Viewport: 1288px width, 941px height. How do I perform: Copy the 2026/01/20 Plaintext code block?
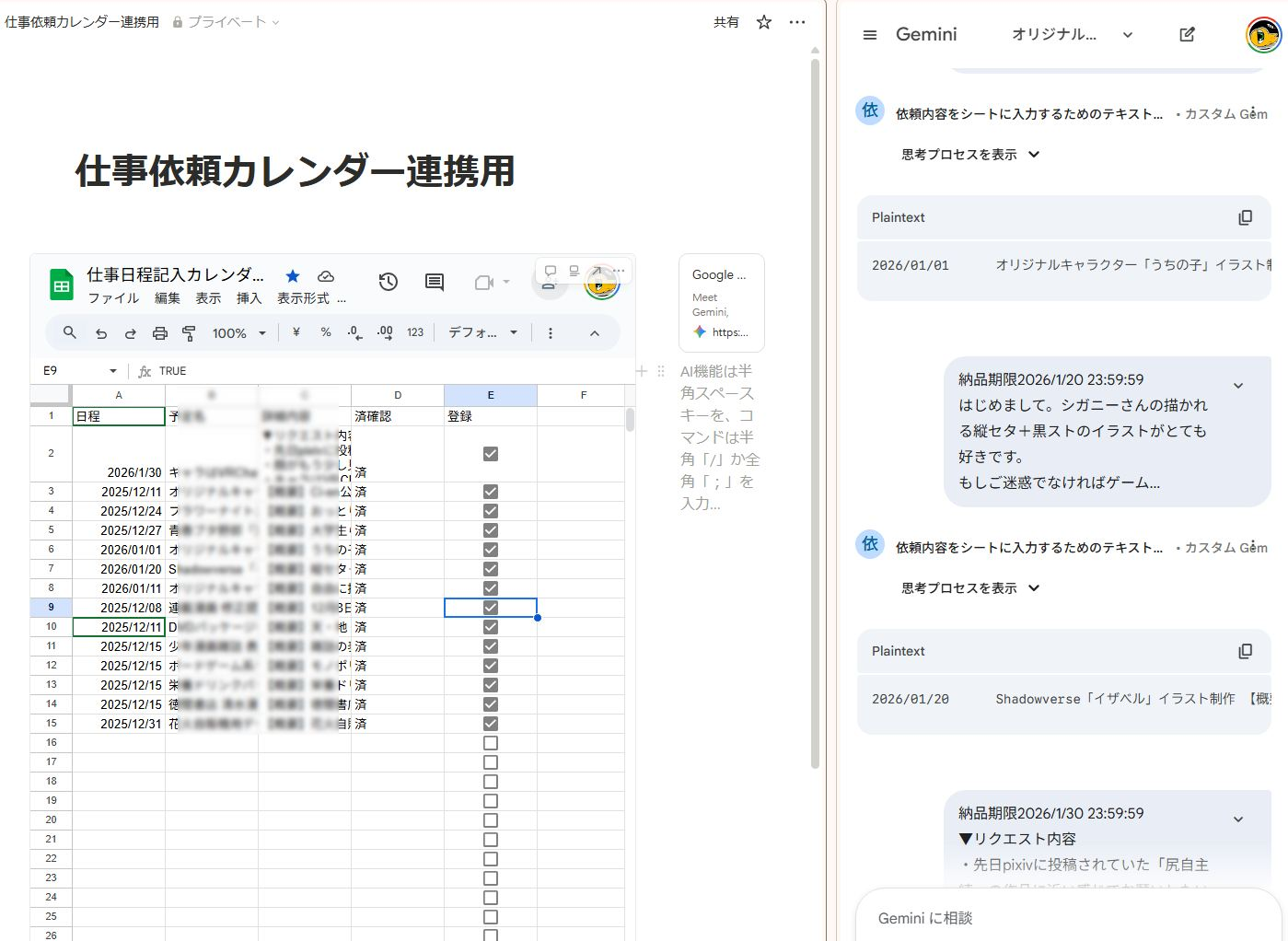pyautogui.click(x=1245, y=651)
